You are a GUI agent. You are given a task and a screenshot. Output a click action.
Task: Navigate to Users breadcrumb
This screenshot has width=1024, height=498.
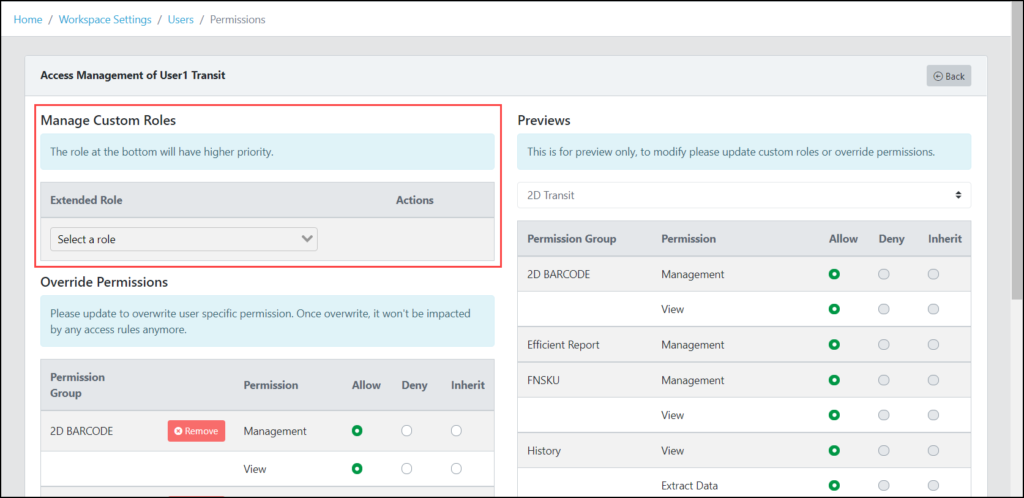181,20
